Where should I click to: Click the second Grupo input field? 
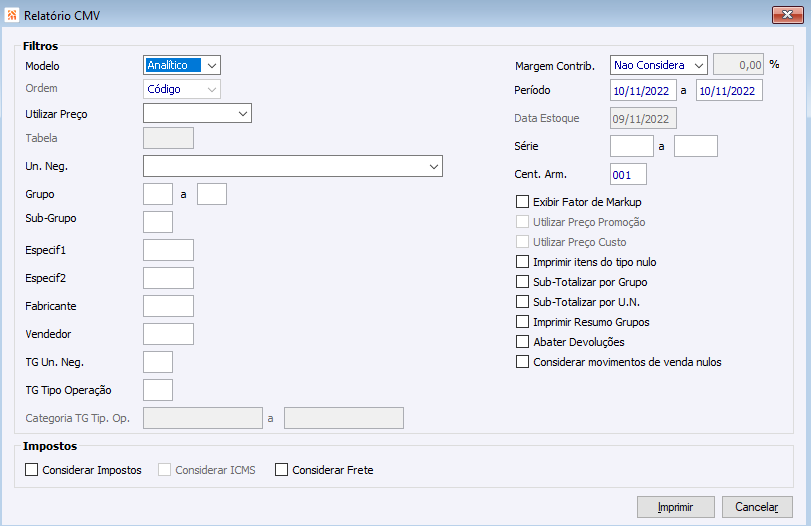tap(212, 194)
